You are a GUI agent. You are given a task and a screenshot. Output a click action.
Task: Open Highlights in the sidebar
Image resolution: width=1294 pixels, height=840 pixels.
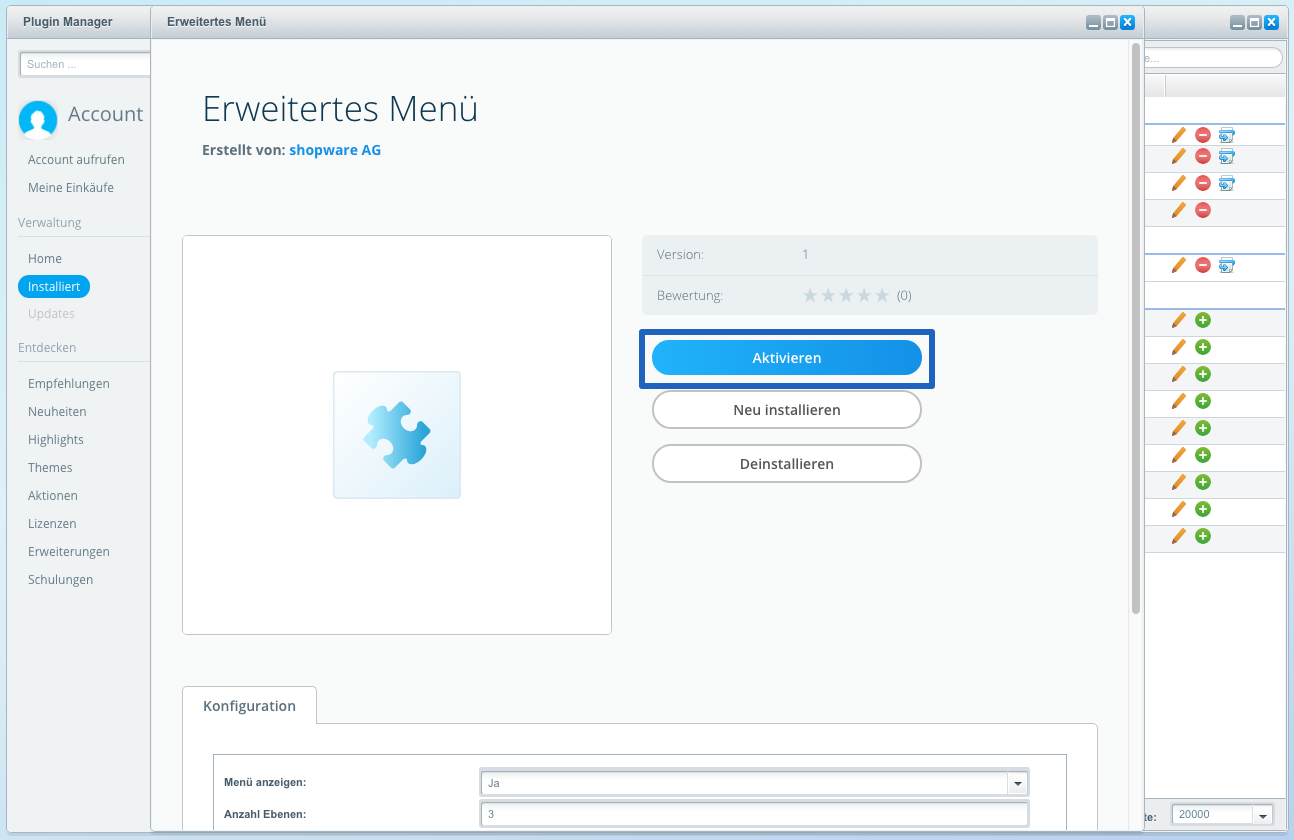(56, 440)
